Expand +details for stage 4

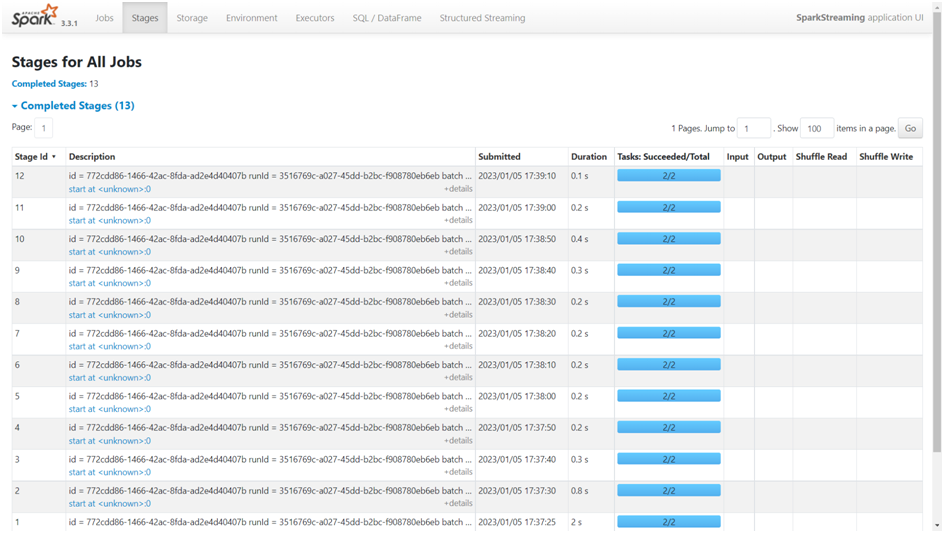(x=458, y=441)
